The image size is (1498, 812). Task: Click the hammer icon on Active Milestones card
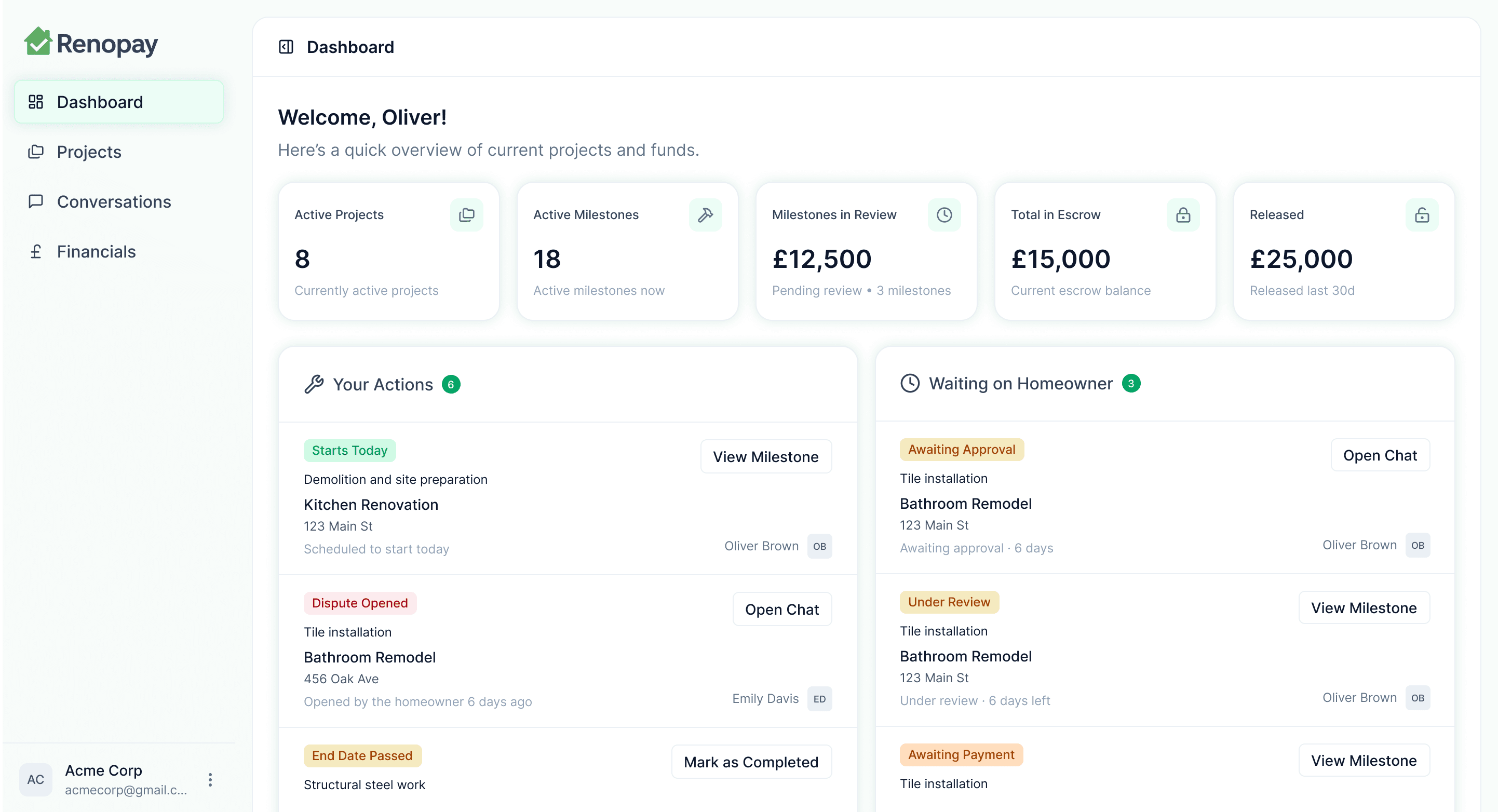click(706, 214)
